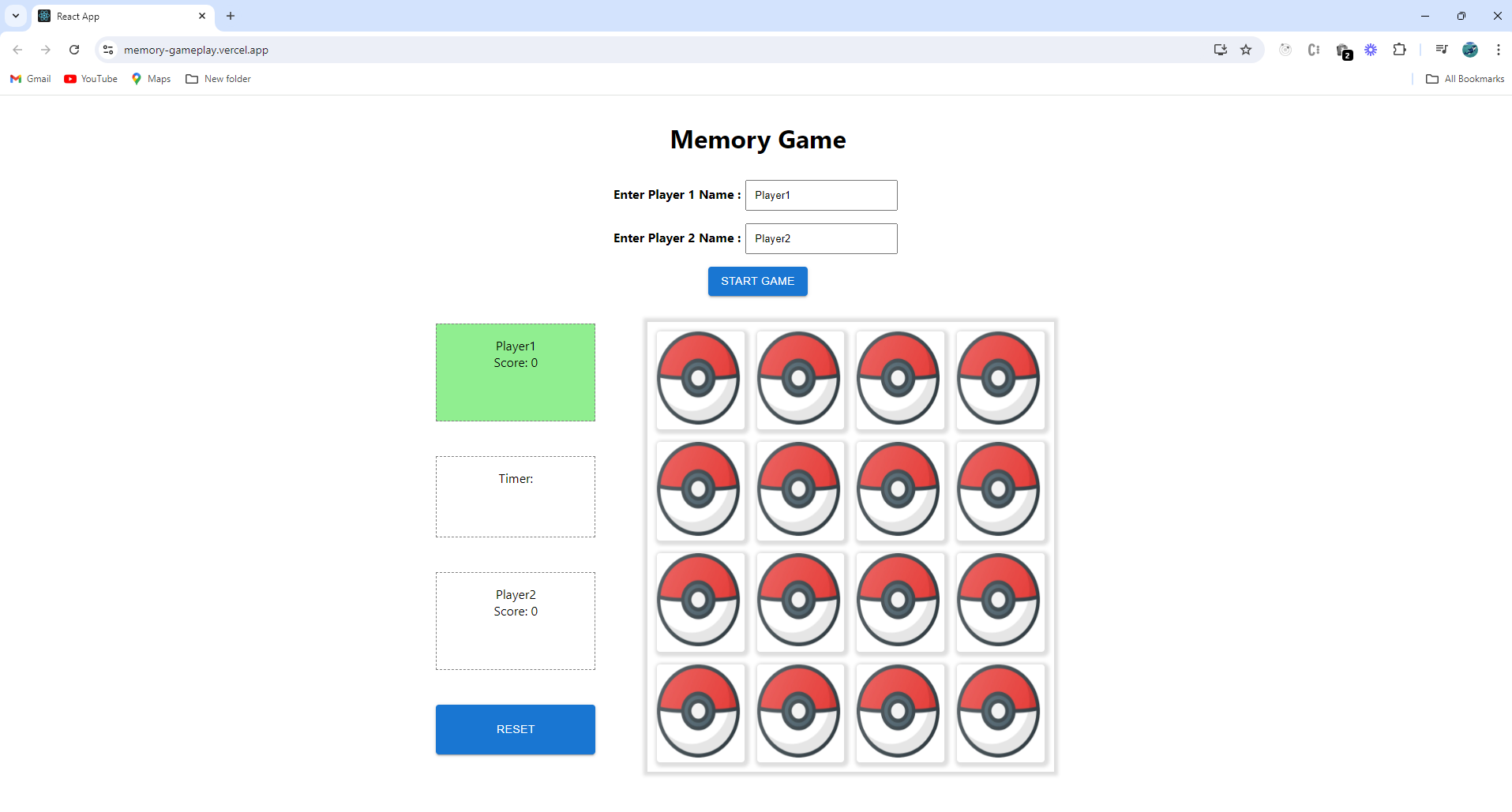Flip the card in row 4, column 2
The image size is (1512, 812).
(801, 713)
